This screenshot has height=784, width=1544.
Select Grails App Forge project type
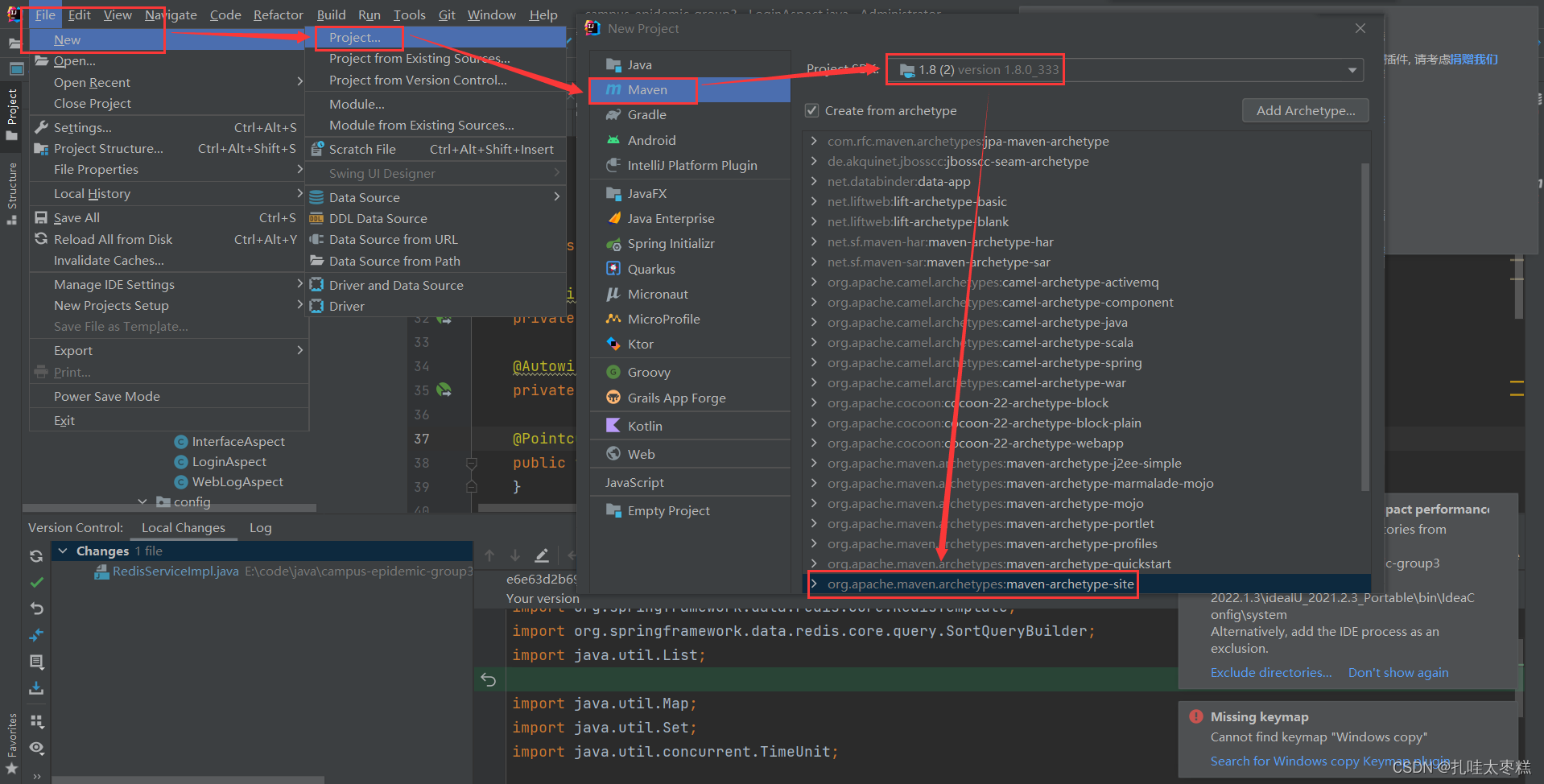coord(690,398)
